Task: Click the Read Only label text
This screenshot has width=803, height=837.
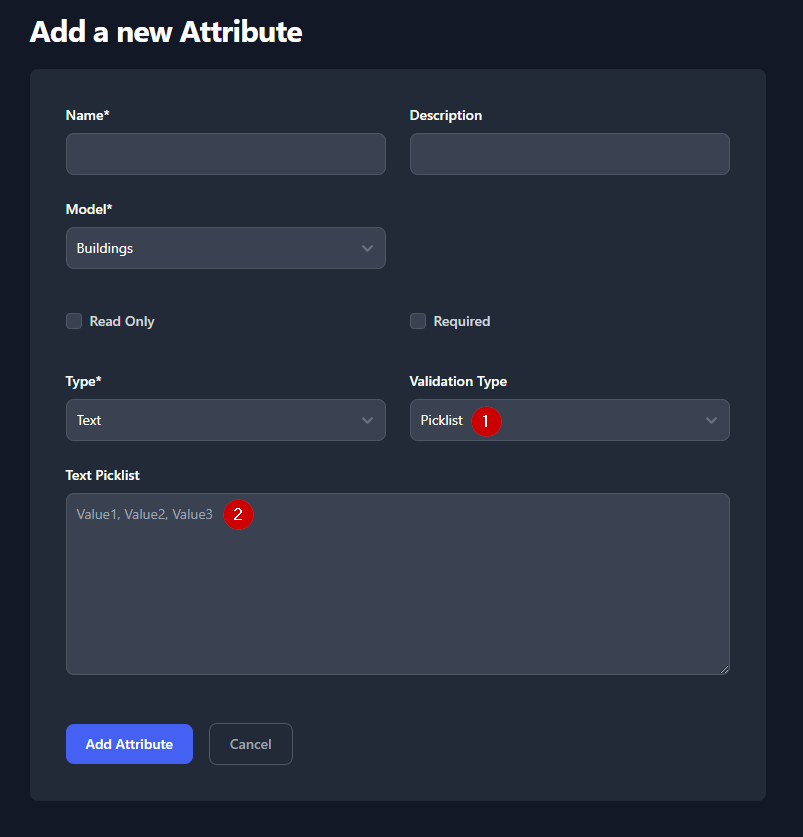Action: point(122,321)
